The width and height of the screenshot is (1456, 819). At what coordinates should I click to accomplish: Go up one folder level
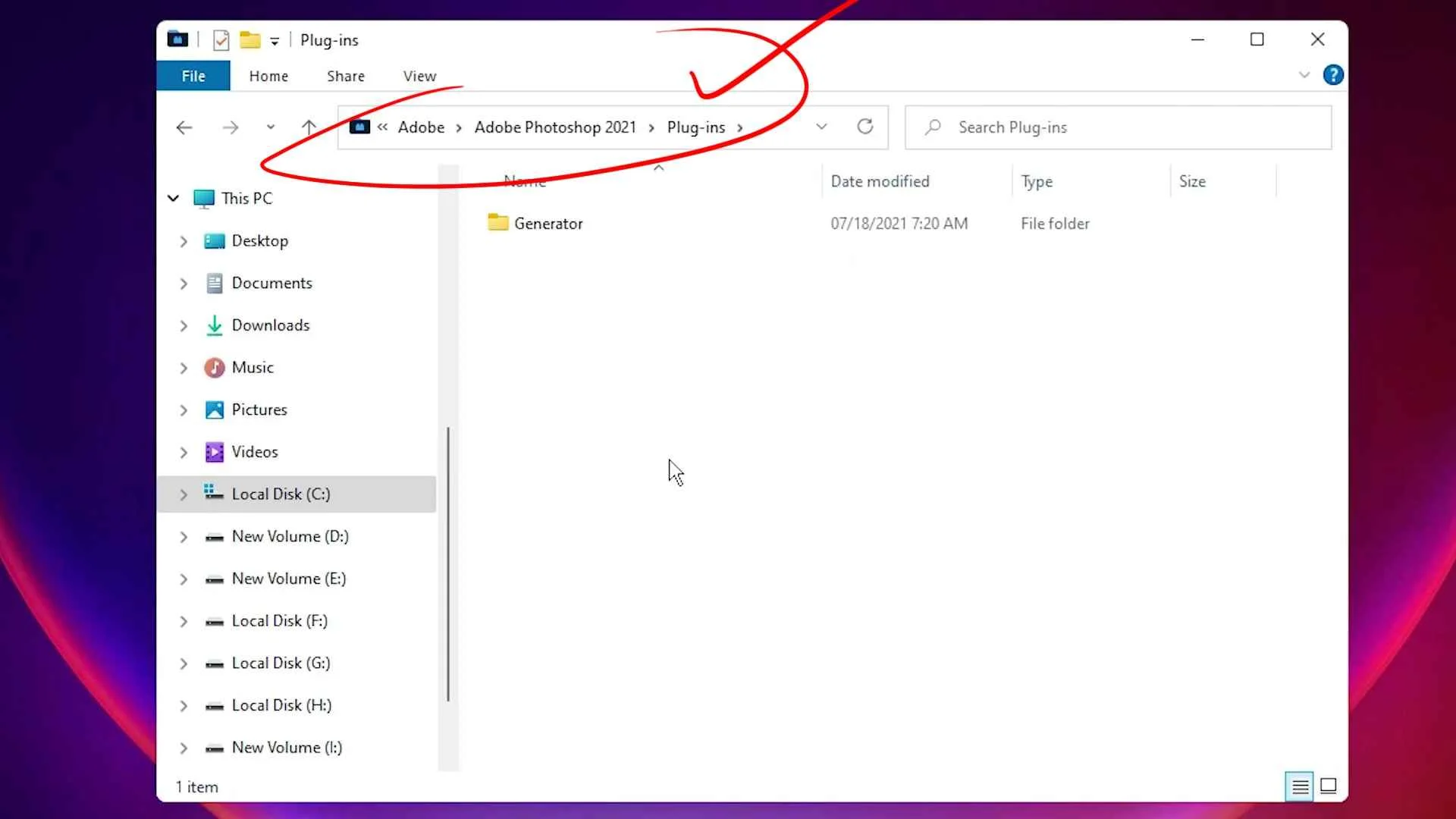coord(309,127)
